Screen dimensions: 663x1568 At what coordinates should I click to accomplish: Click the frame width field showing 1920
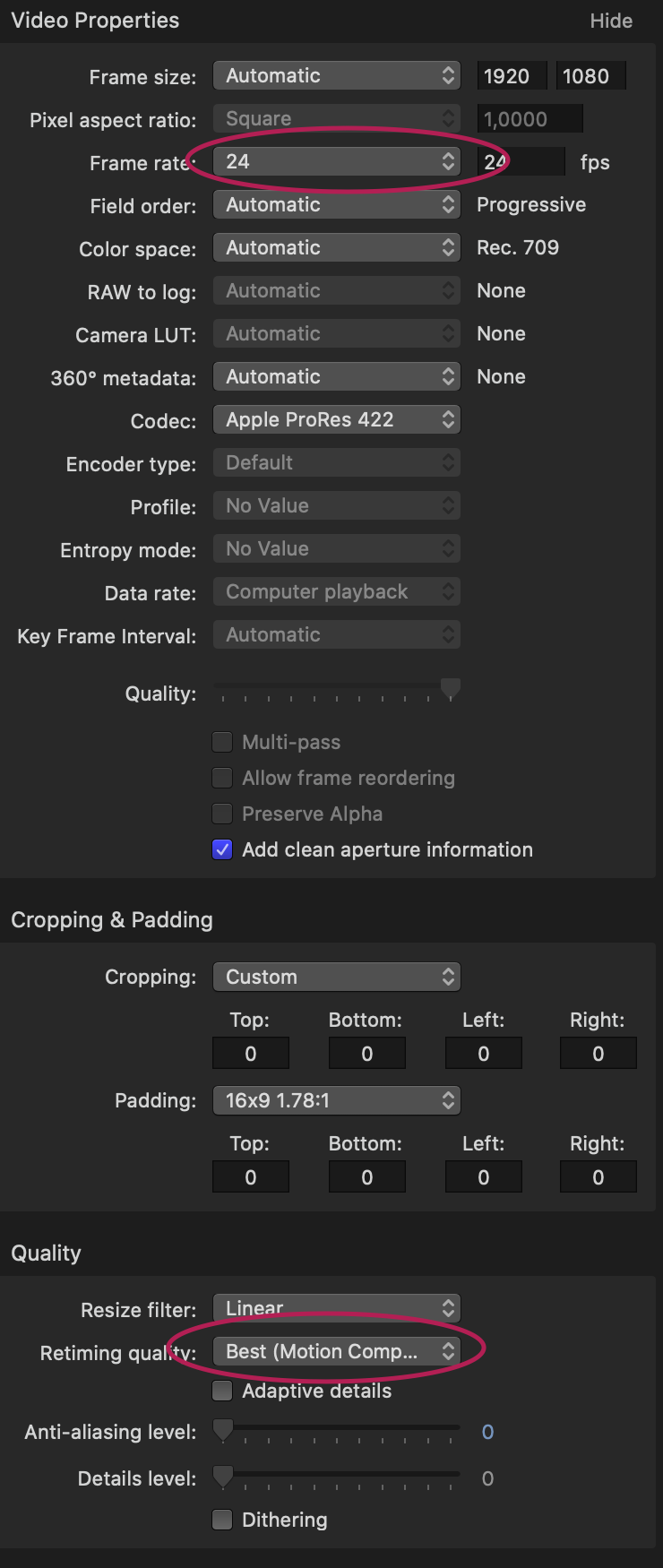(x=511, y=77)
